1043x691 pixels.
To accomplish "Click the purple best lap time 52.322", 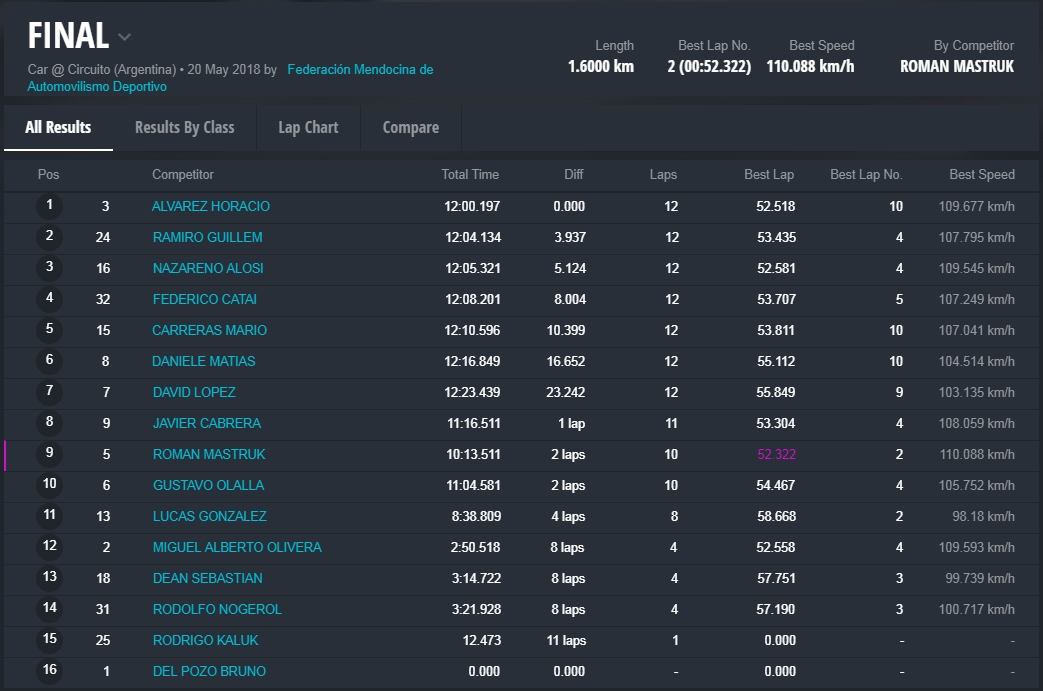I will click(775, 455).
